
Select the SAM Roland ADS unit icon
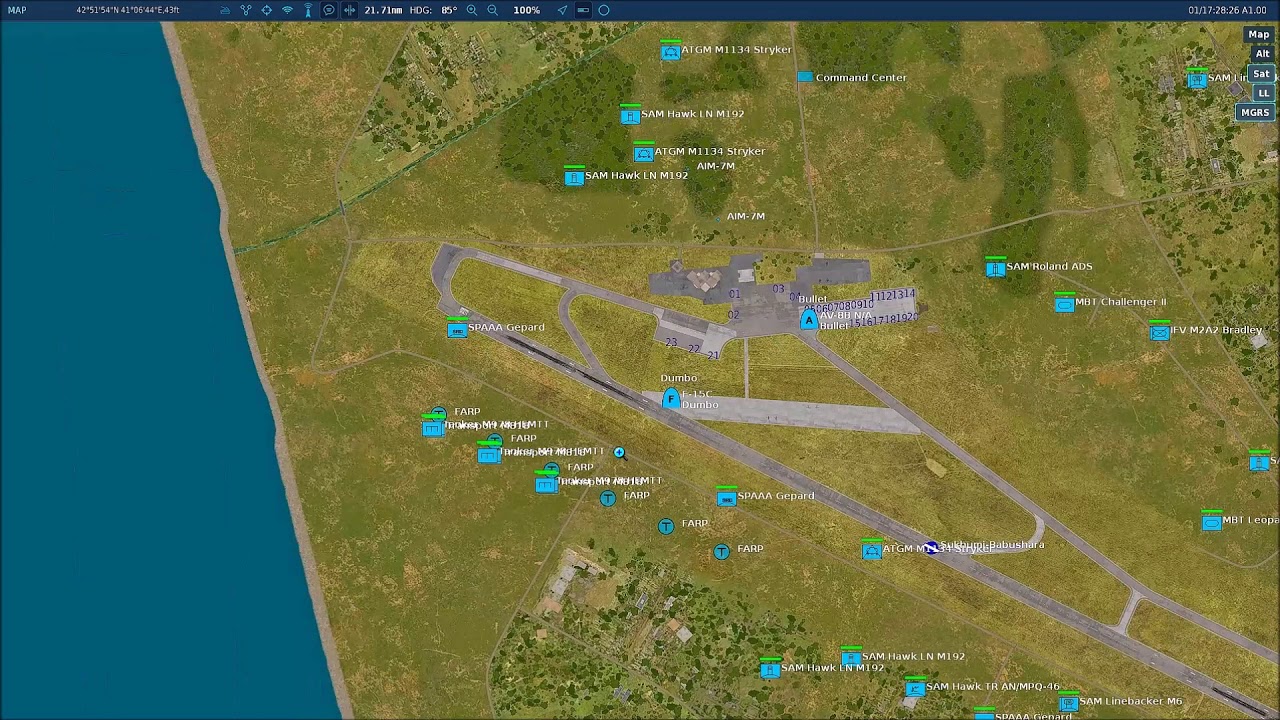point(995,268)
